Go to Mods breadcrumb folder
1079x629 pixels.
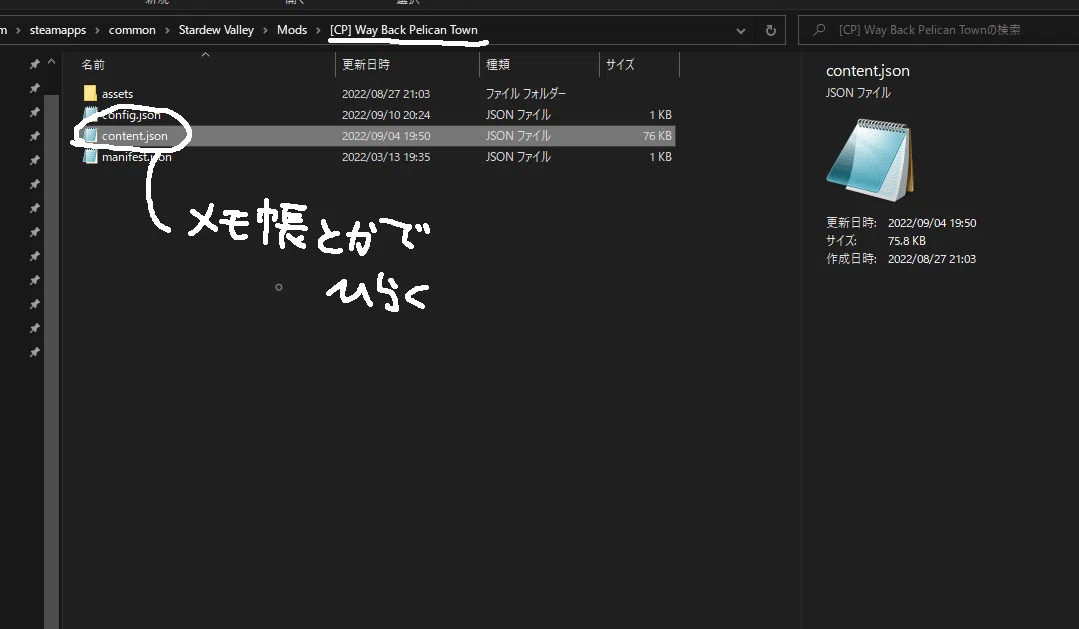[x=292, y=30]
